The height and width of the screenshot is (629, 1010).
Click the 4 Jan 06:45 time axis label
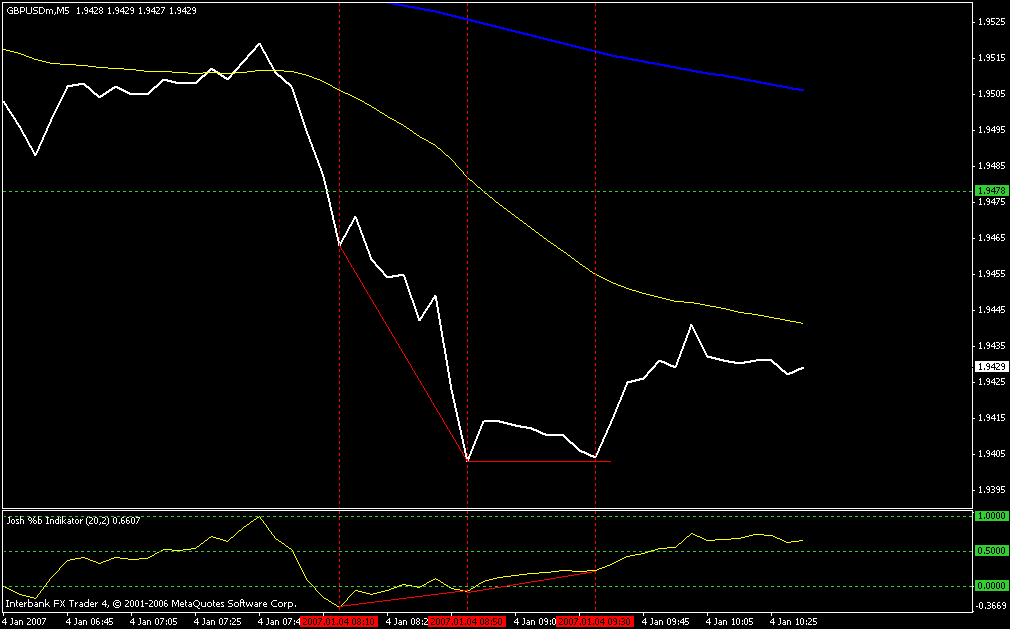[x=90, y=622]
